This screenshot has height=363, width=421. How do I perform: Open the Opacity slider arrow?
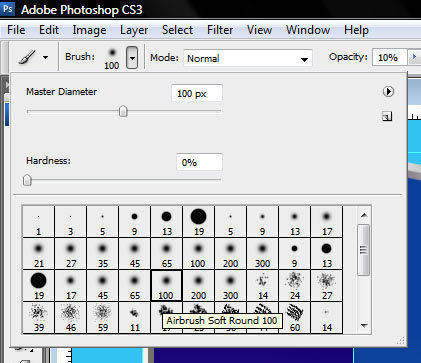tap(414, 57)
